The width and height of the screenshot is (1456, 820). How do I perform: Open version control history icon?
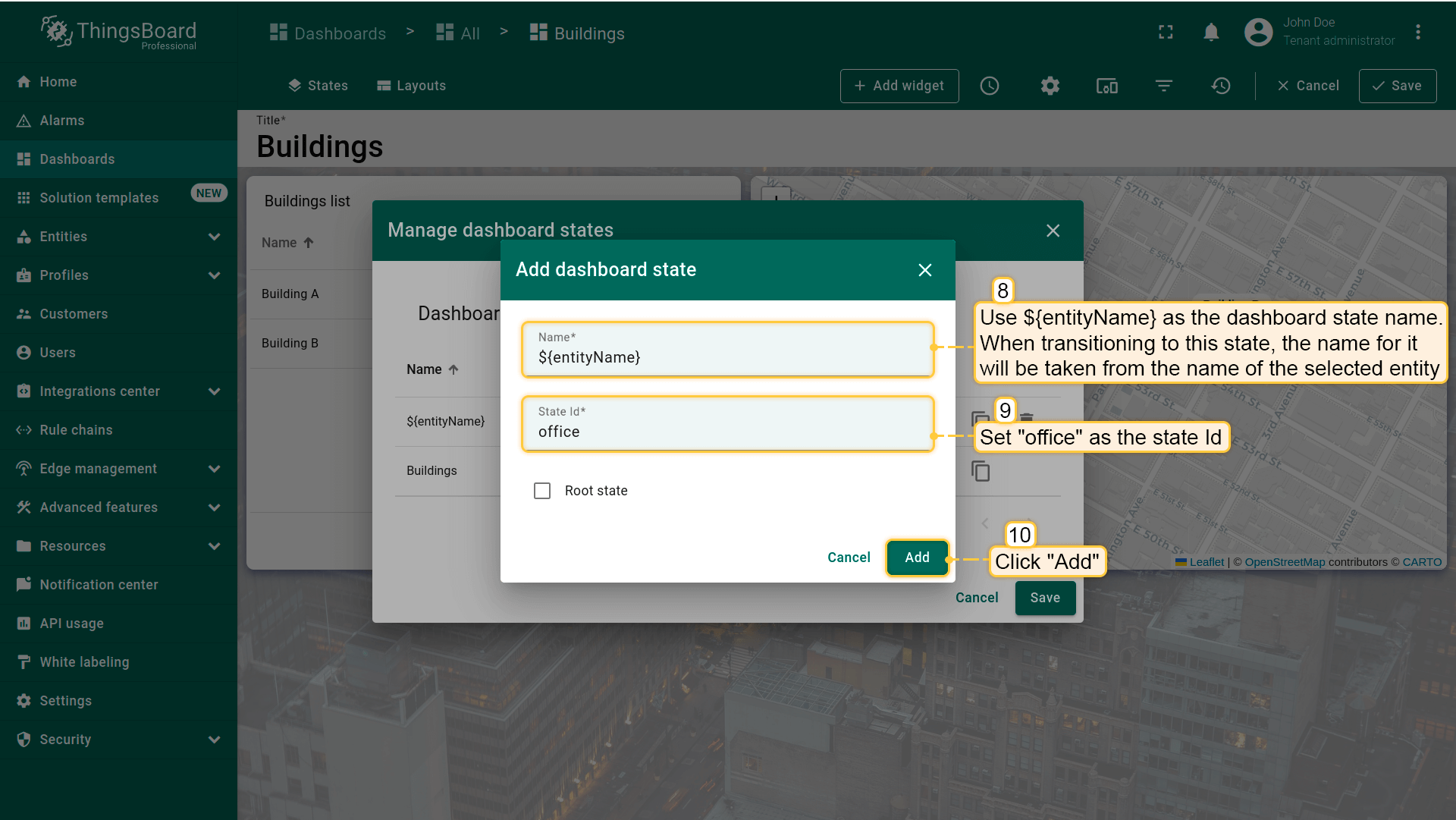point(1220,86)
